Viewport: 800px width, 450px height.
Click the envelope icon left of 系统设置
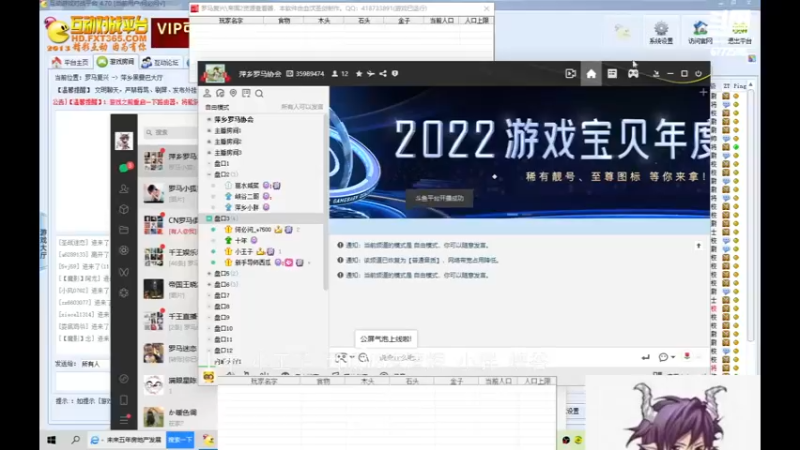pyautogui.click(x=622, y=32)
